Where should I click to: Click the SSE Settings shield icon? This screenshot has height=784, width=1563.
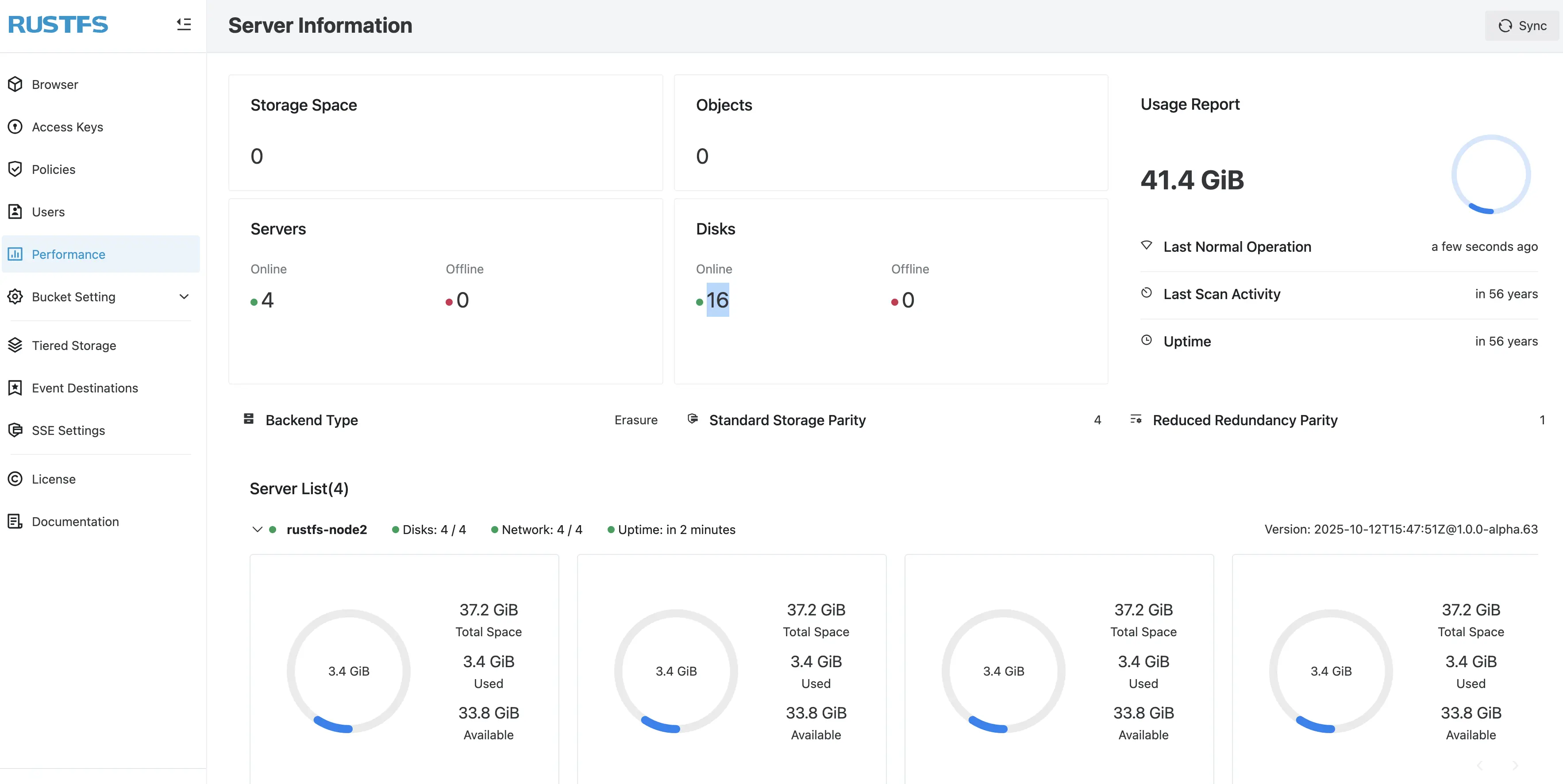click(15, 430)
